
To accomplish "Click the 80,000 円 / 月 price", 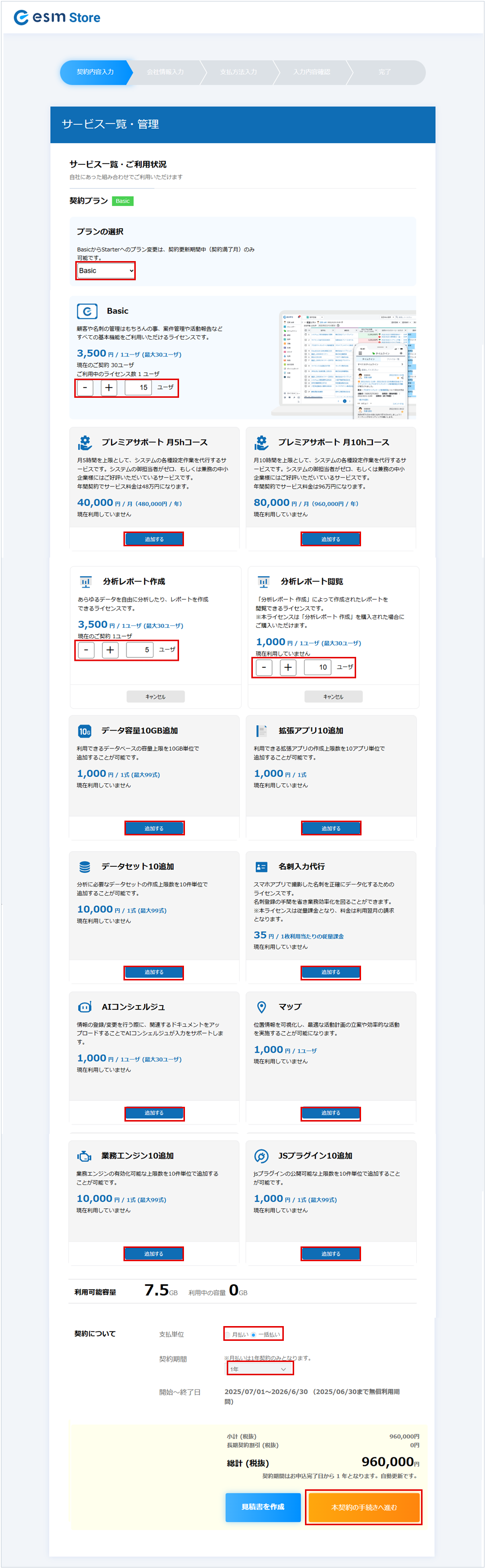I will (x=306, y=503).
